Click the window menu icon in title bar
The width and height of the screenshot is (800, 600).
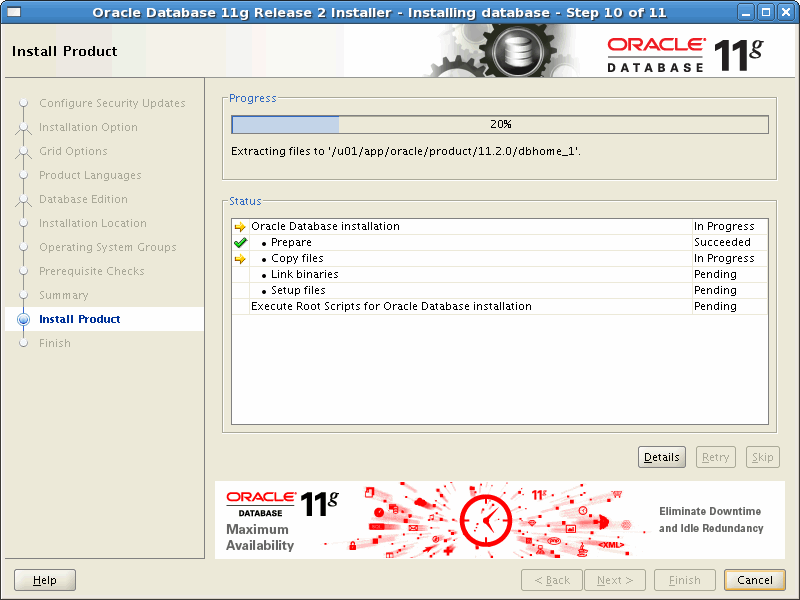pyautogui.click(x=14, y=12)
